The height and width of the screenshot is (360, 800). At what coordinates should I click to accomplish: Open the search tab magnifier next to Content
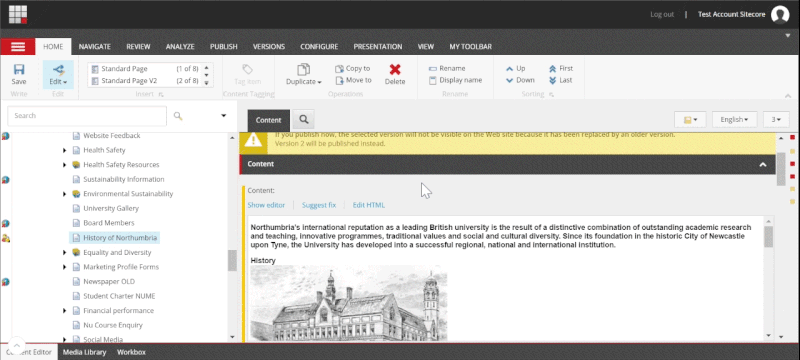click(x=304, y=120)
